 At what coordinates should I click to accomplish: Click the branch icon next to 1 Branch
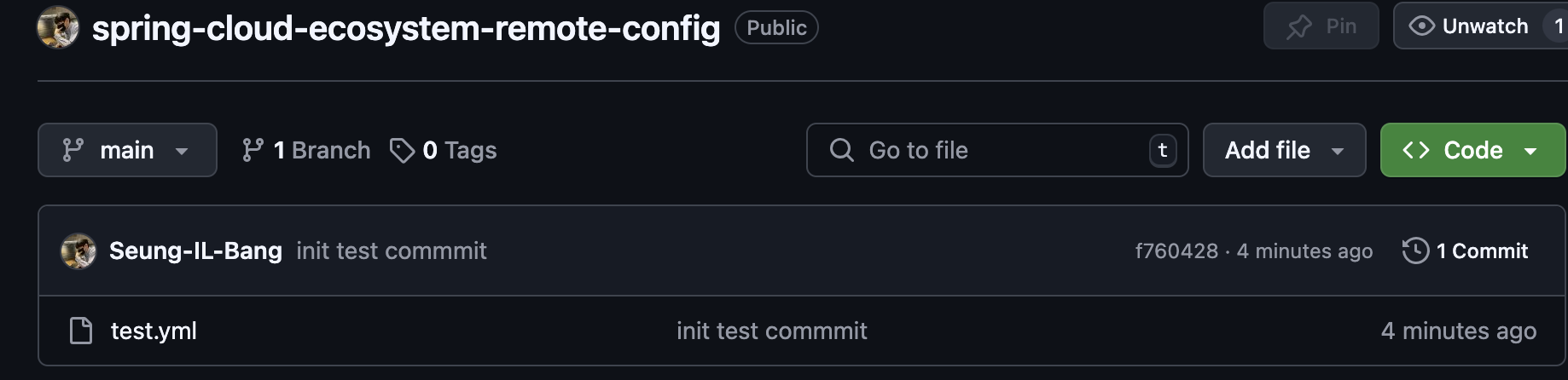pyautogui.click(x=253, y=150)
